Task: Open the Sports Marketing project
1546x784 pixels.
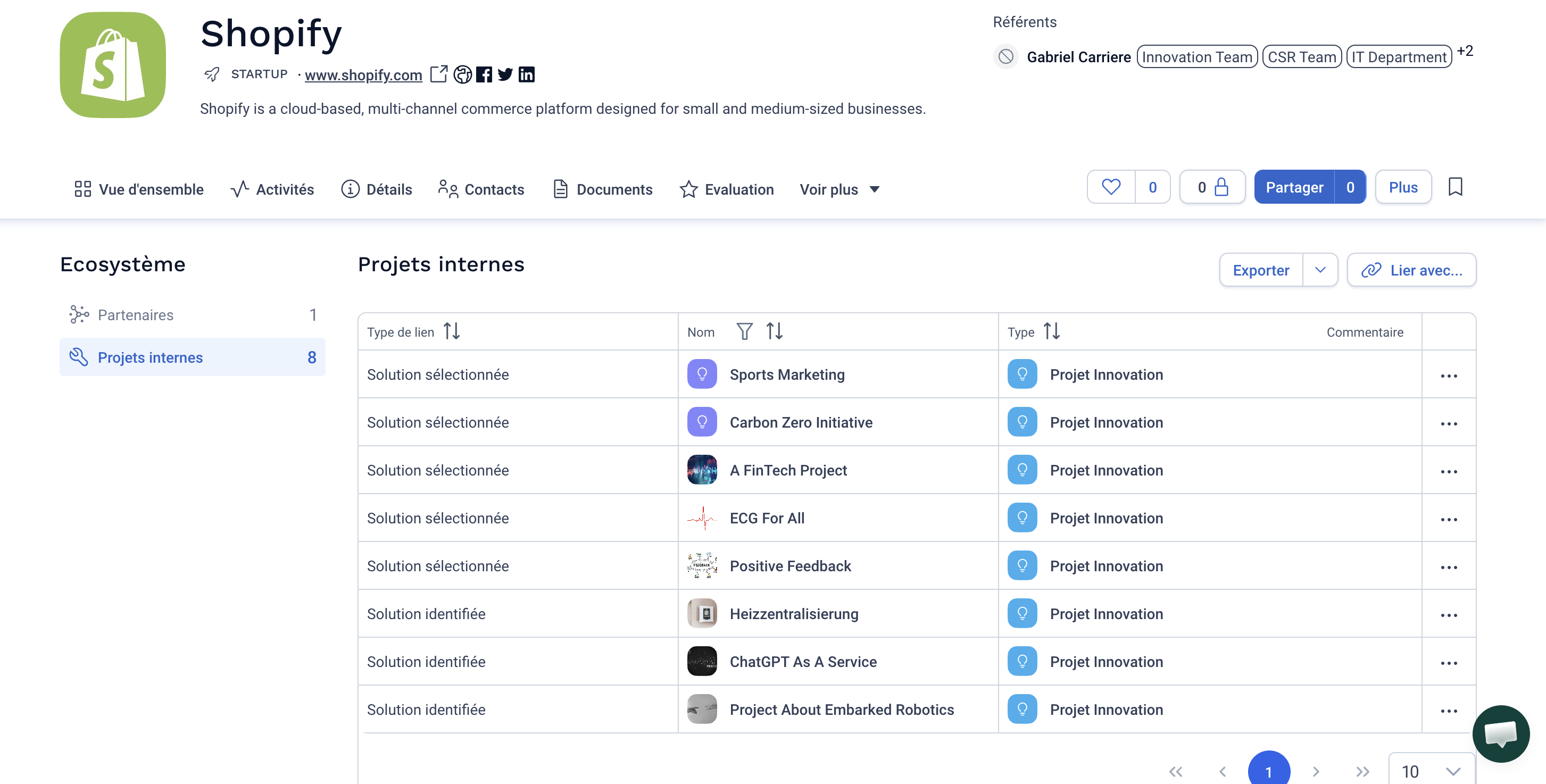Action: pyautogui.click(x=787, y=374)
